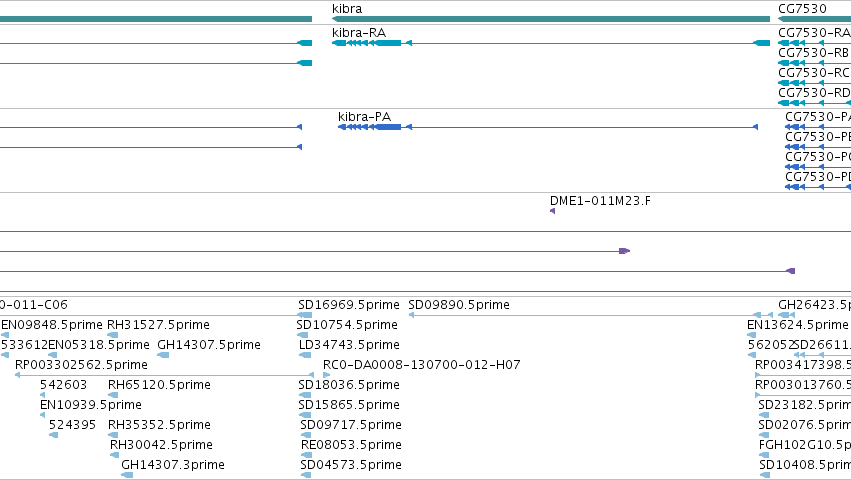Image resolution: width=851 pixels, height=480 pixels.
Task: Click the kibra gene label
Action: click(x=347, y=9)
